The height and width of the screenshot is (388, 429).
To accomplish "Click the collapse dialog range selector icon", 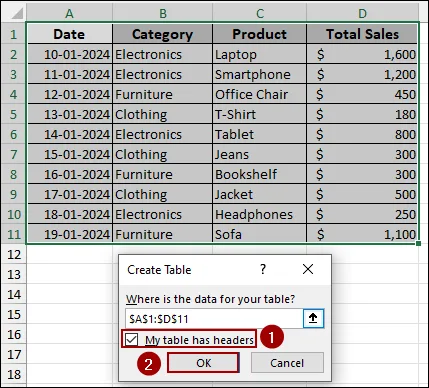I will (313, 319).
